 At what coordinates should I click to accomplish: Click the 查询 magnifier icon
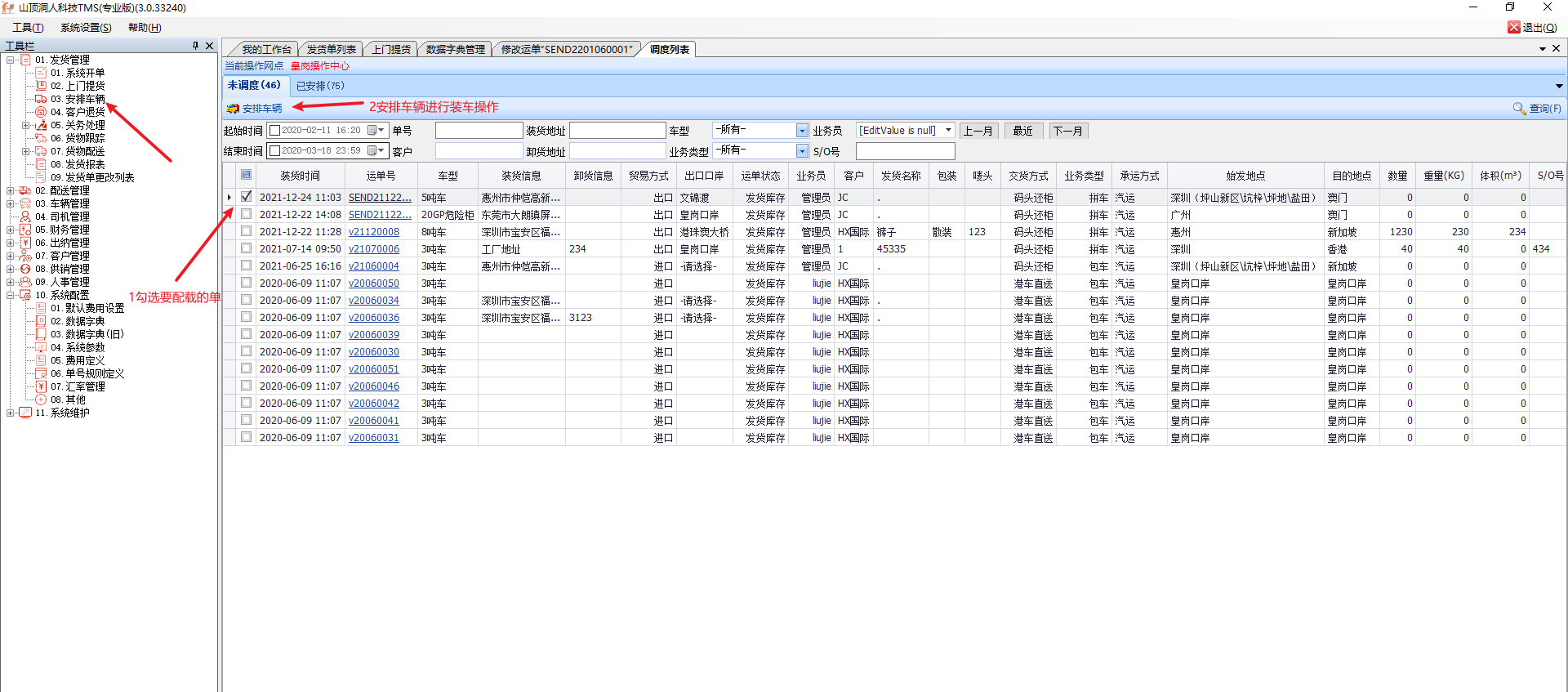(x=1519, y=109)
